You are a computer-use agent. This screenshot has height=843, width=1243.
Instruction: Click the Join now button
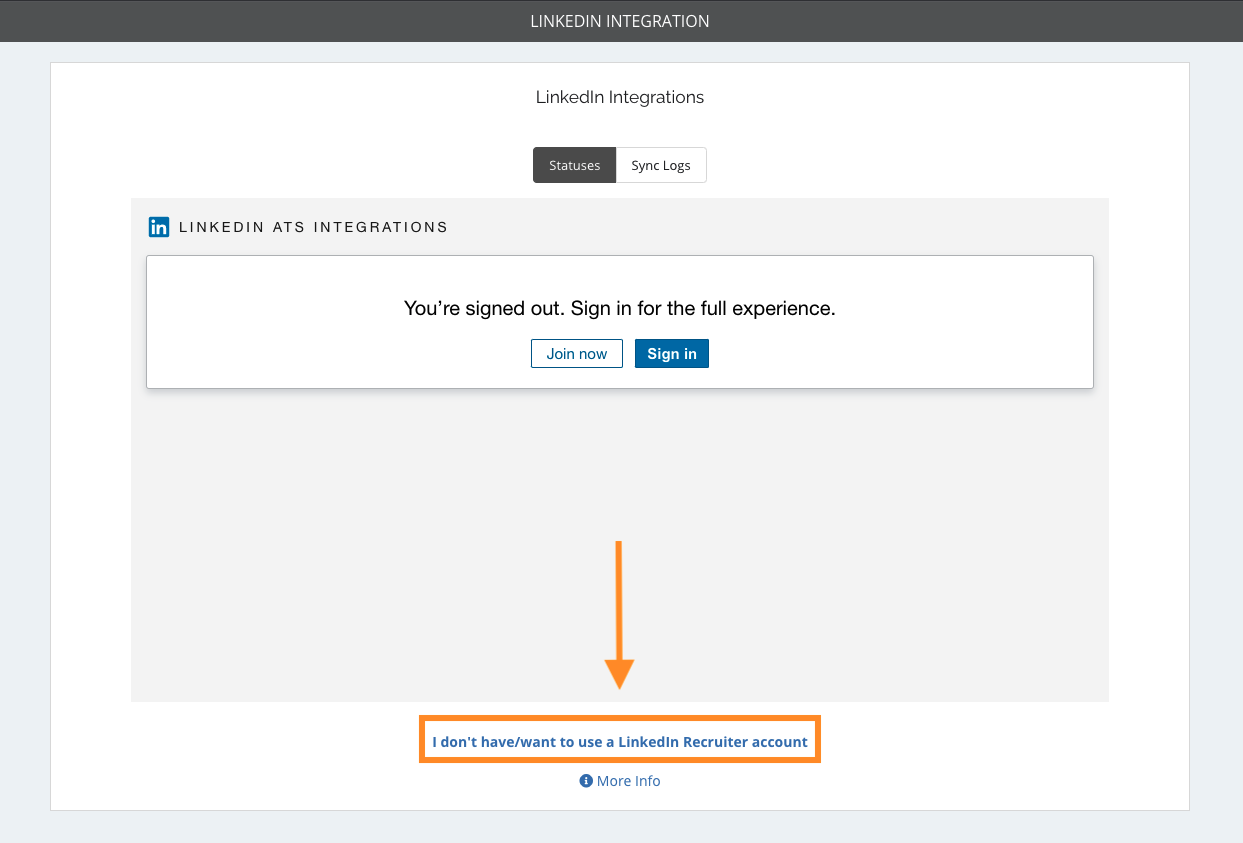577,354
